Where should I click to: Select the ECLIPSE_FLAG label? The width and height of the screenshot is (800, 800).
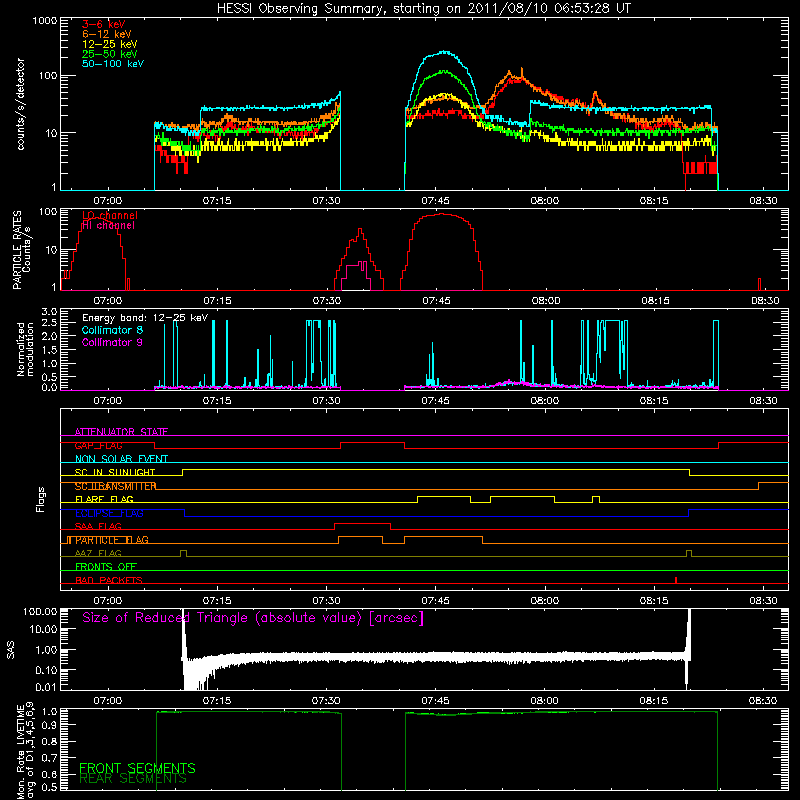coord(109,513)
